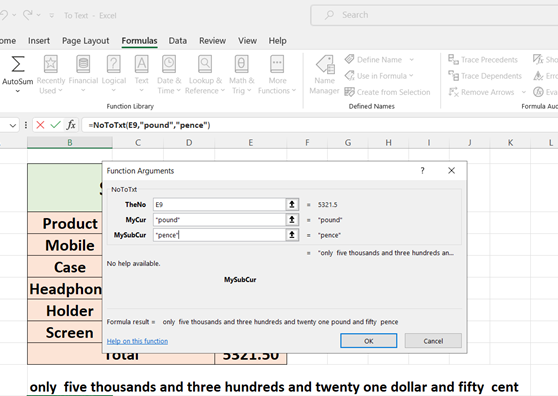This screenshot has width=558, height=396.
Task: Click the AutoSum sigma icon
Action: point(18,64)
